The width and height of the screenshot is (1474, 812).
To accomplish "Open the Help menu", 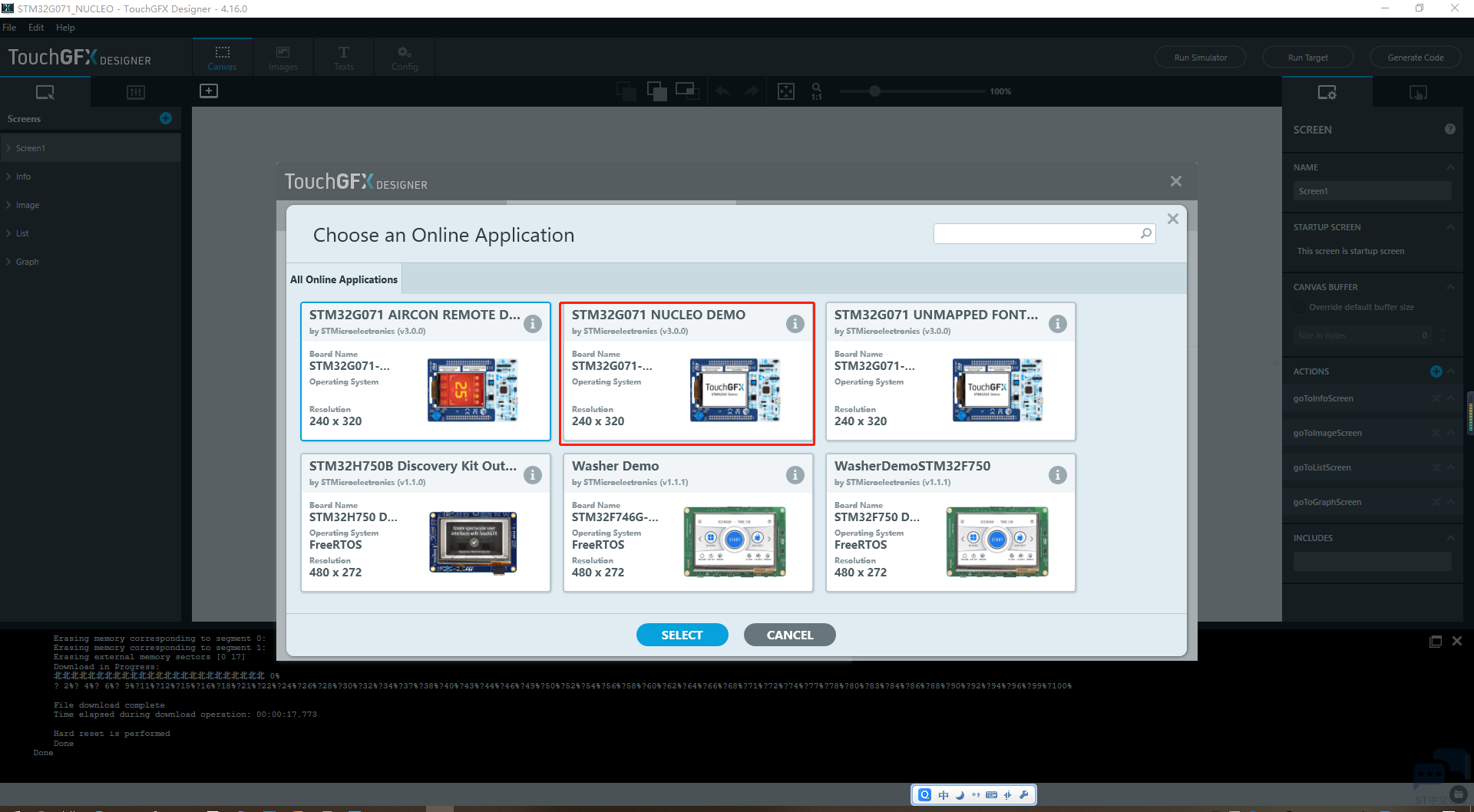I will pyautogui.click(x=65, y=28).
